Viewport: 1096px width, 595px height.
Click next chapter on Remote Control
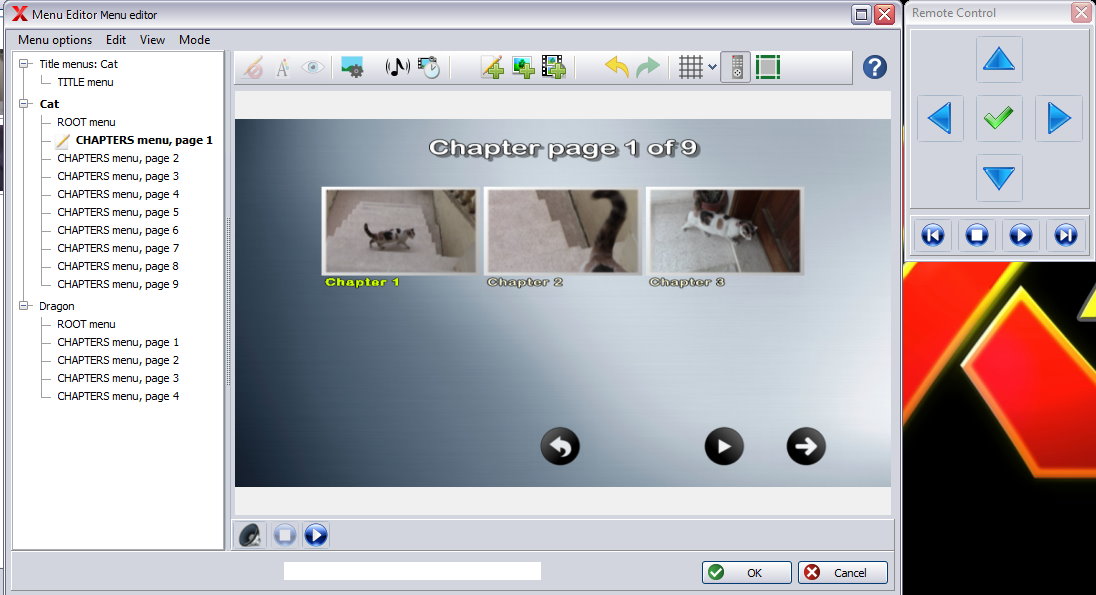click(1065, 234)
